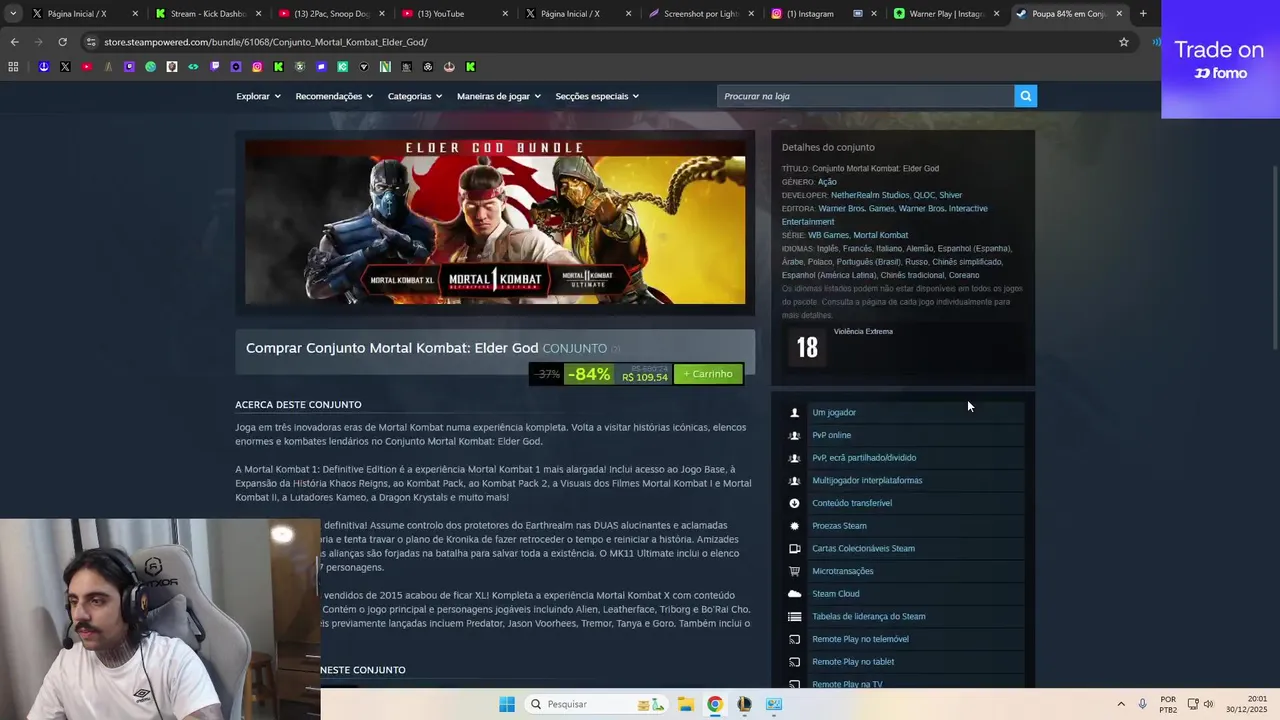
Task: Click the Conteúdo transferível download icon
Action: 795,503
